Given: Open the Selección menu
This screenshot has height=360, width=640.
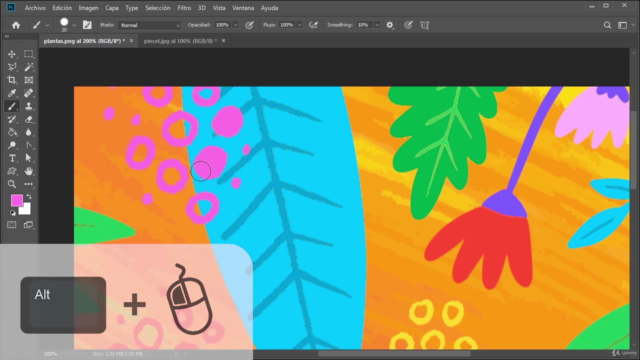Looking at the screenshot, I should click(158, 8).
